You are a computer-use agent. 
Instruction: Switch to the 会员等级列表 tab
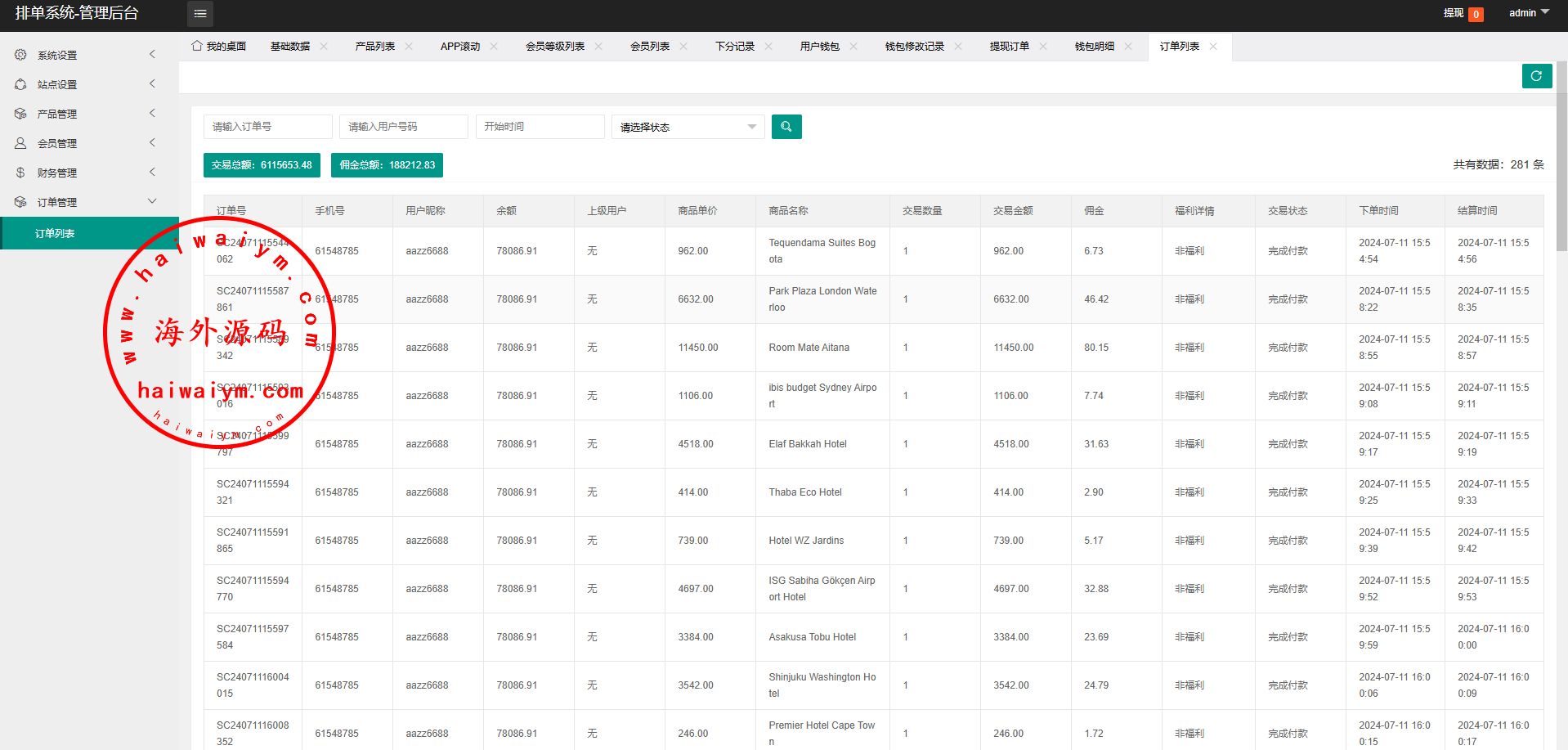(x=554, y=47)
